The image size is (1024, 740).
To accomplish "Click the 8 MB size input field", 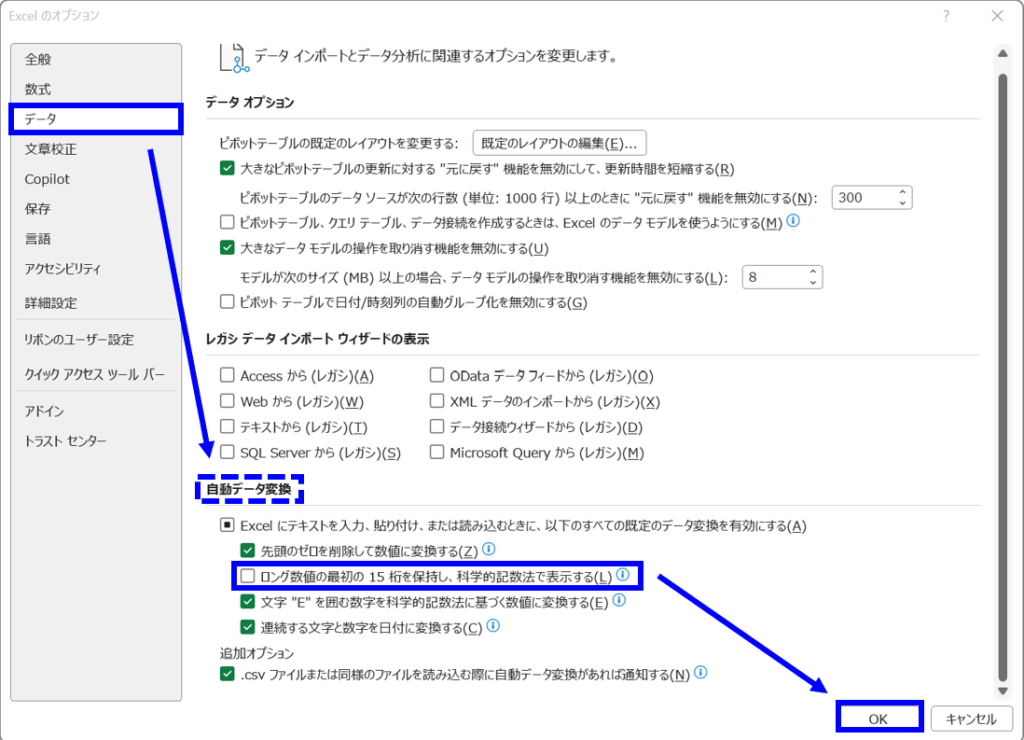I will pos(774,277).
